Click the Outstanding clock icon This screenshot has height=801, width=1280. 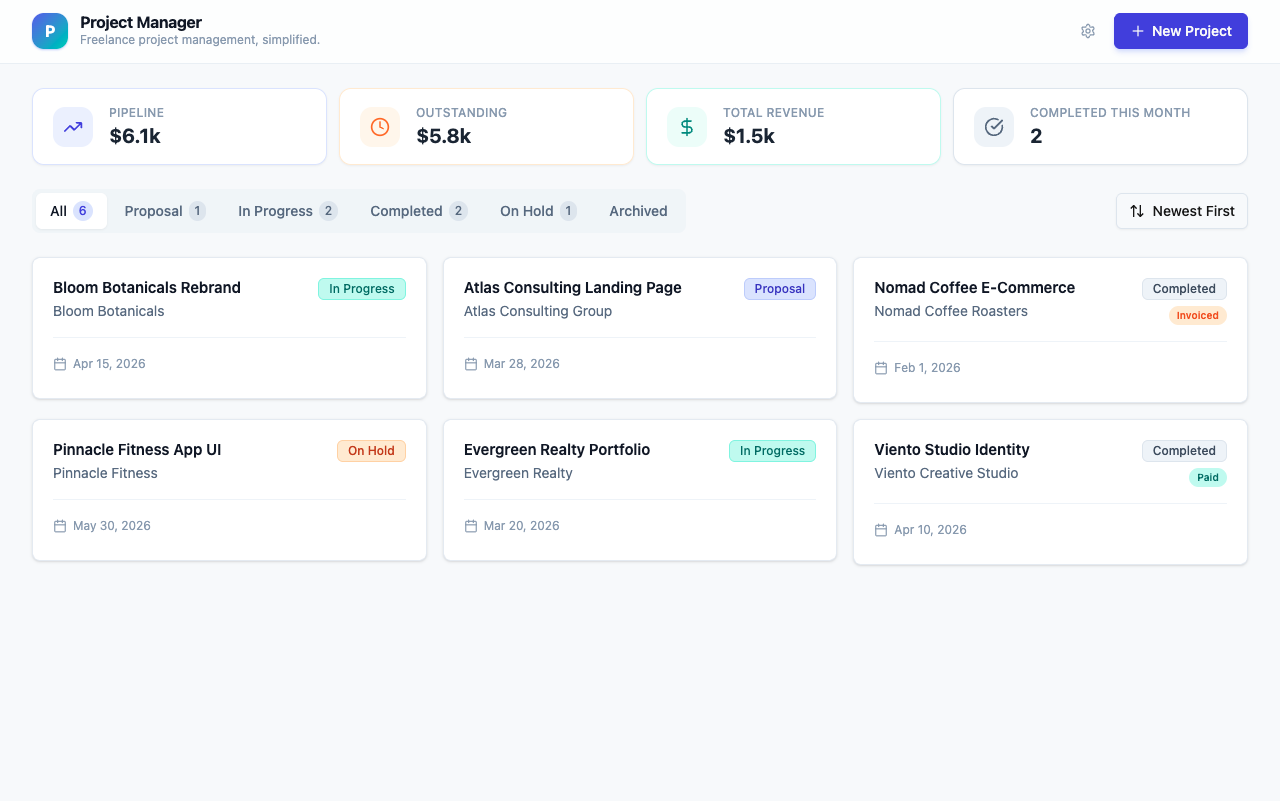tap(380, 127)
